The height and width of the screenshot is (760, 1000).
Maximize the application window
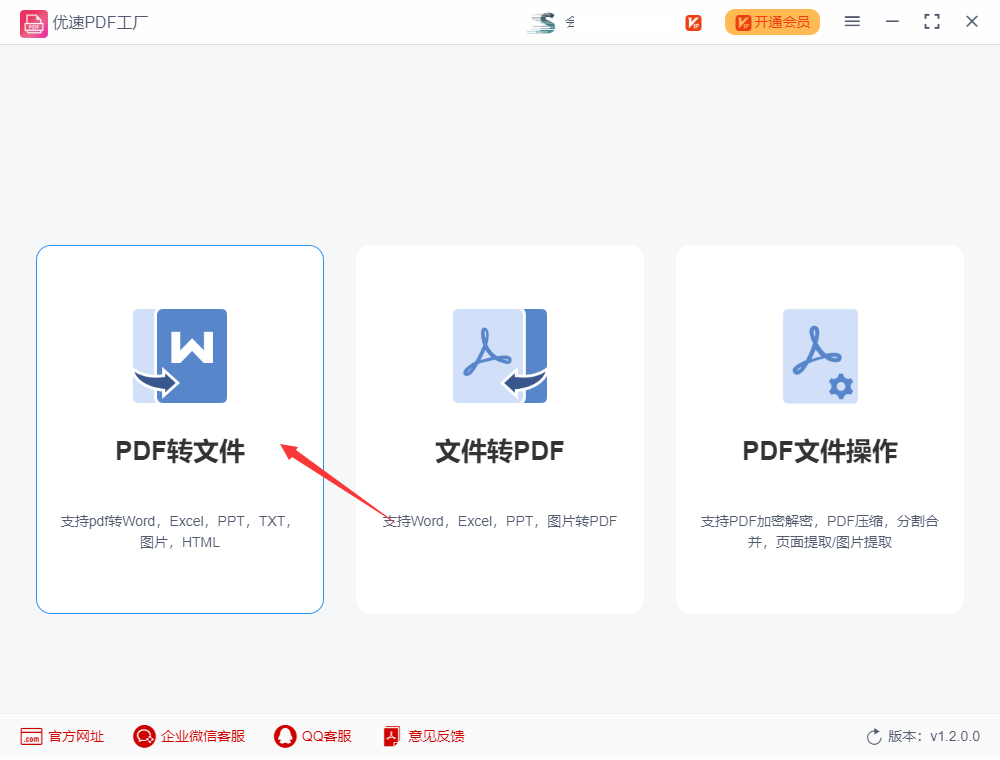tap(932, 22)
